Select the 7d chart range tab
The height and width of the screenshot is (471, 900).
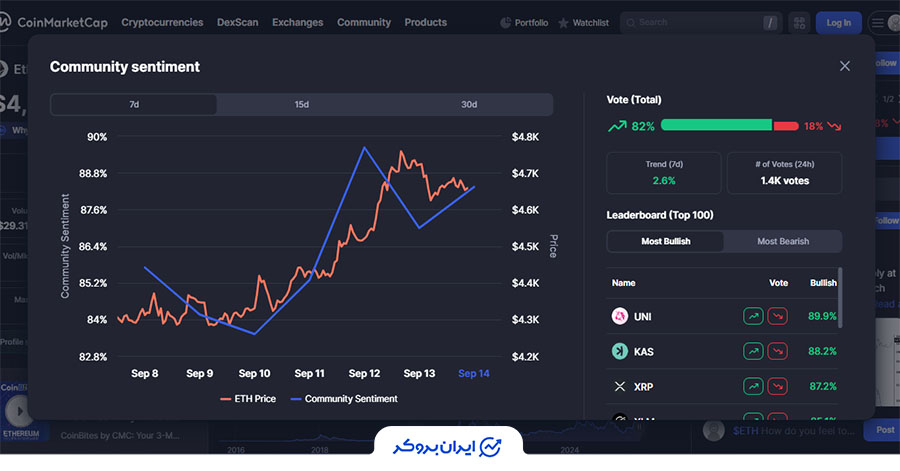pos(134,105)
